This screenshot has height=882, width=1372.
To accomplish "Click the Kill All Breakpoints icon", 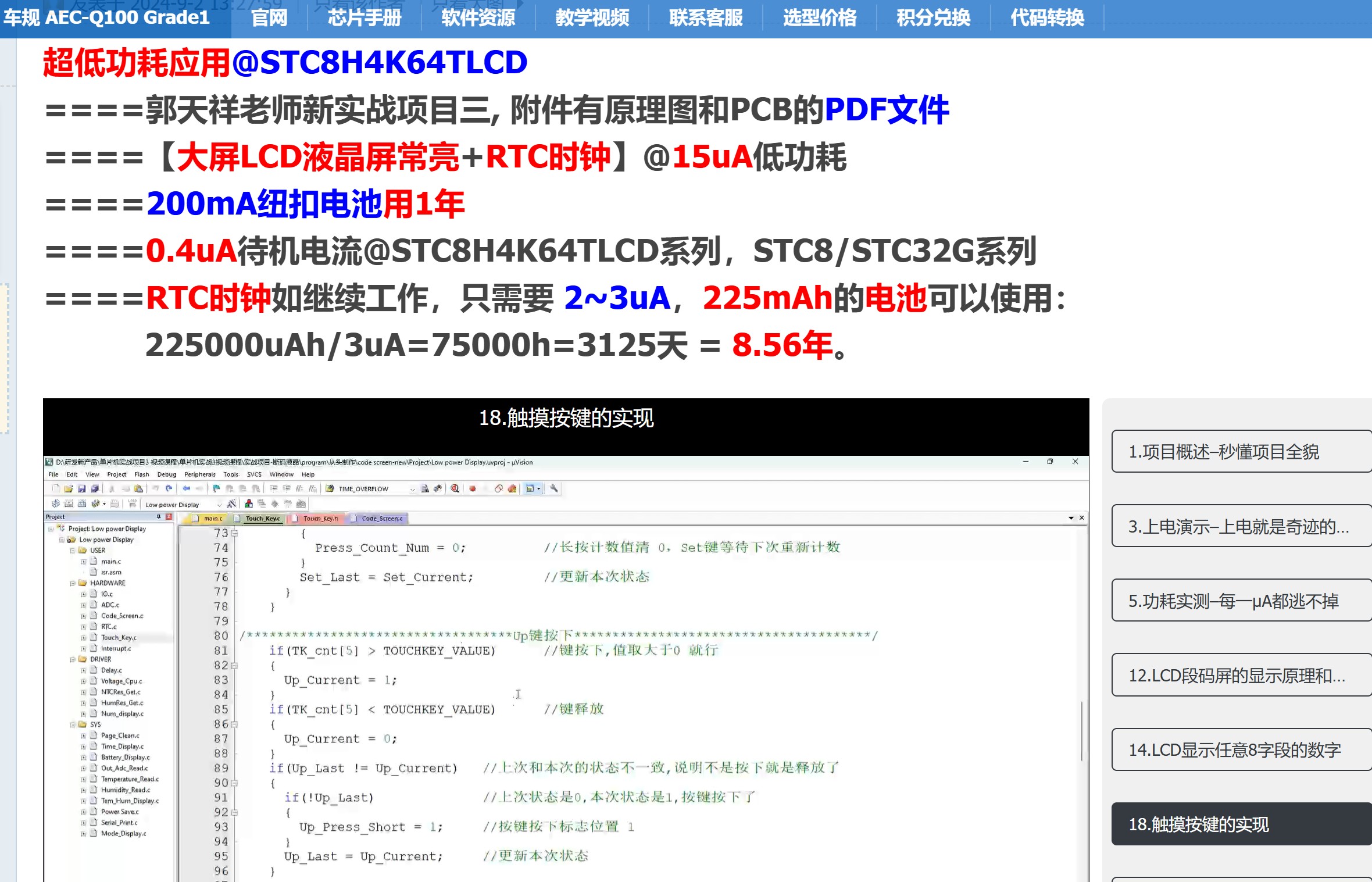I will coord(512,488).
